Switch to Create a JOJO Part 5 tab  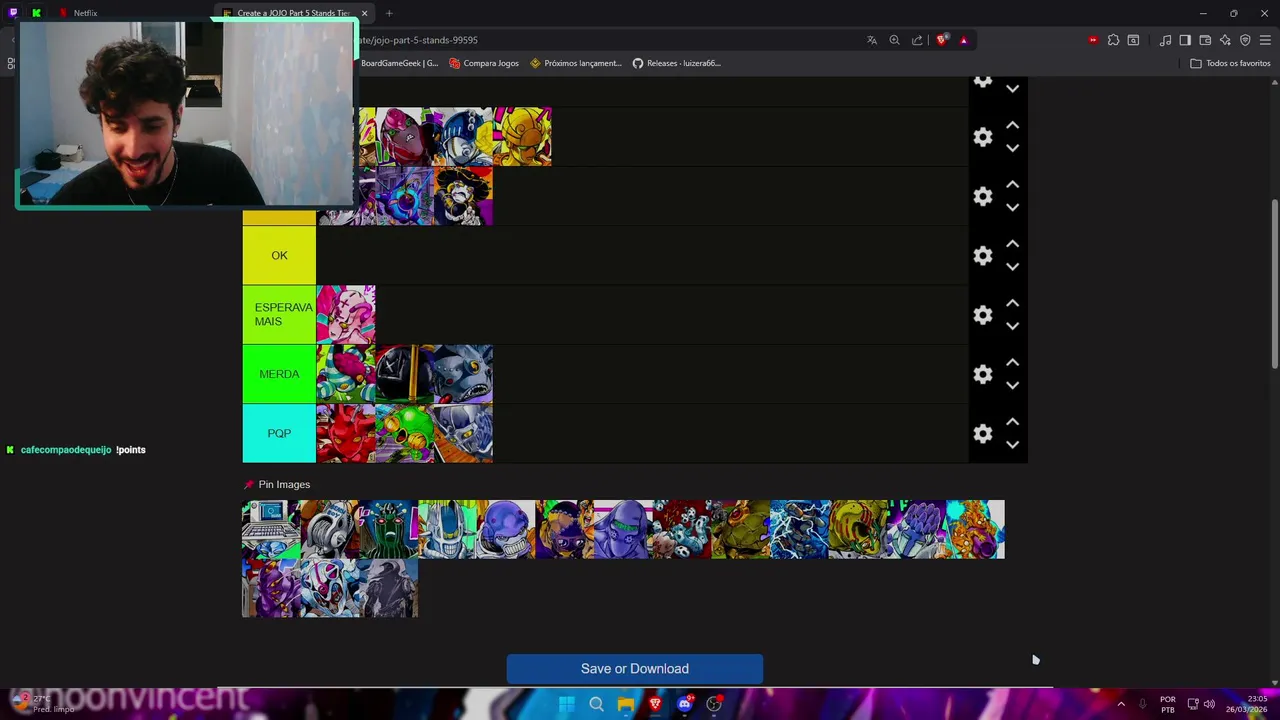(x=292, y=13)
